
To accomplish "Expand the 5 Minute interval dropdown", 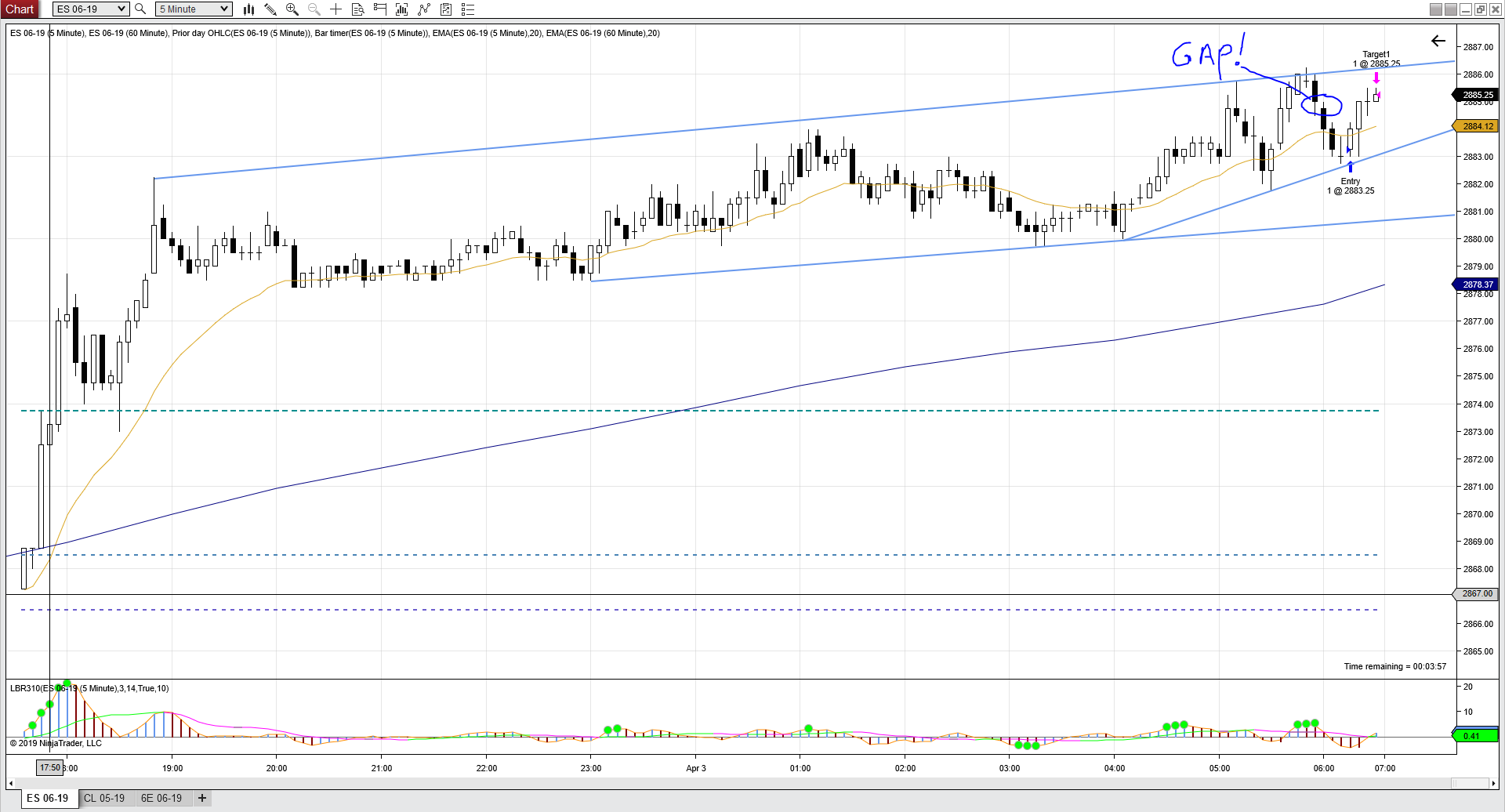I will pyautogui.click(x=193, y=9).
